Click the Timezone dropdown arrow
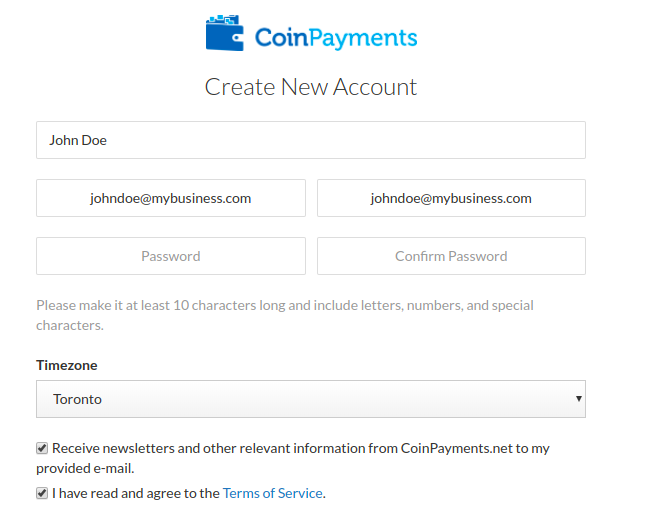 [578, 398]
